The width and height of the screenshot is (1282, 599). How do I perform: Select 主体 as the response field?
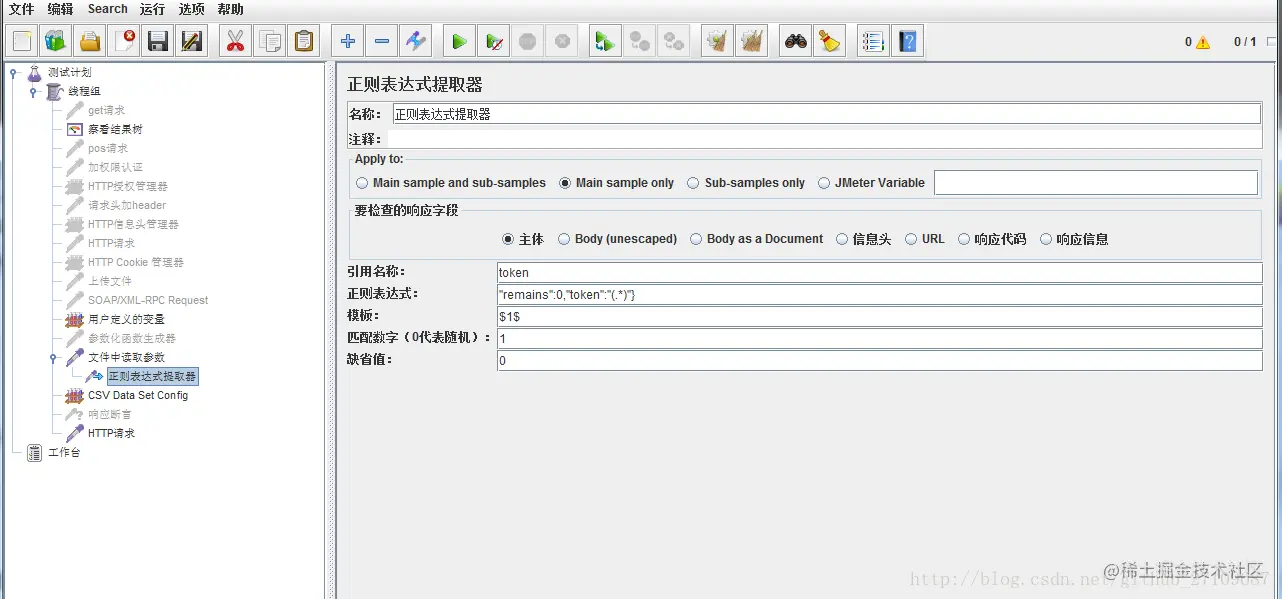coord(523,239)
